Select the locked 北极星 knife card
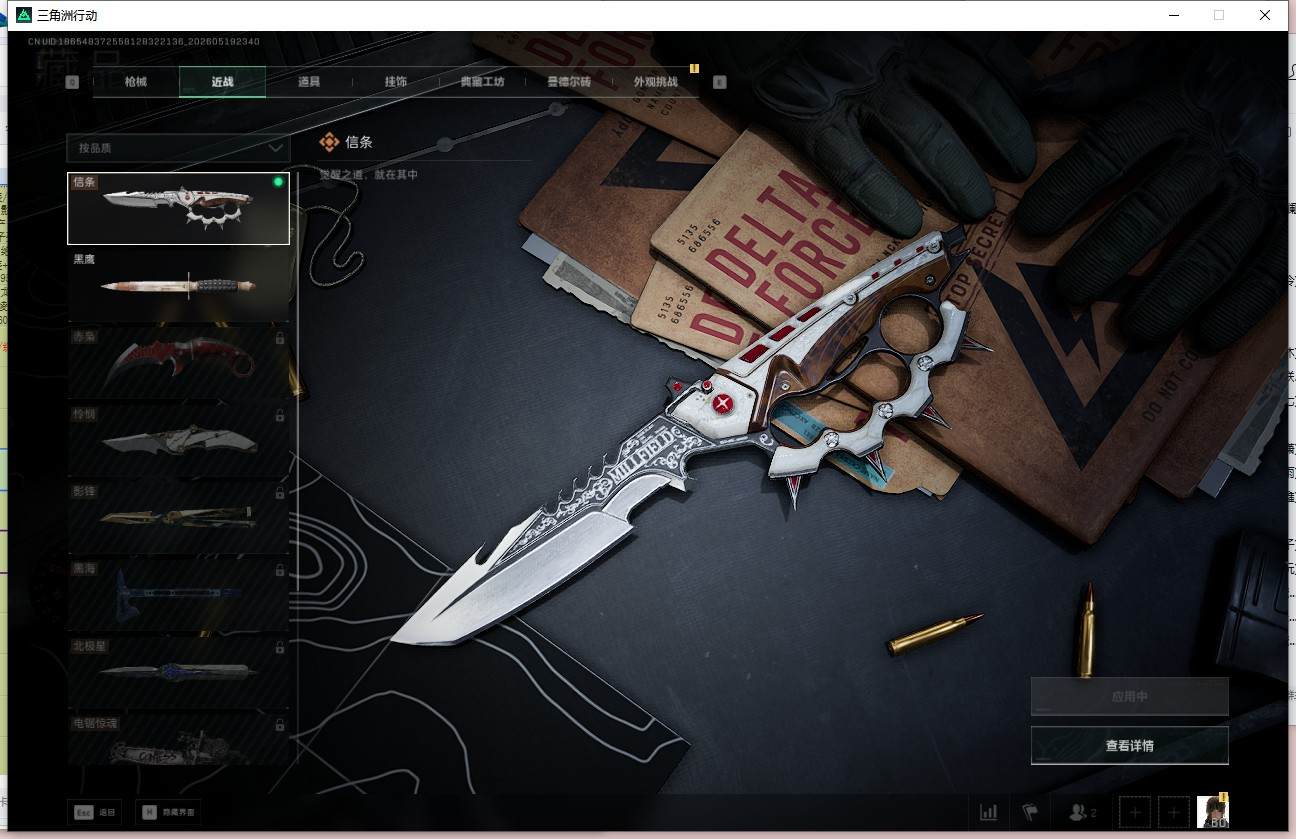Image resolution: width=1296 pixels, height=839 pixels. point(178,671)
